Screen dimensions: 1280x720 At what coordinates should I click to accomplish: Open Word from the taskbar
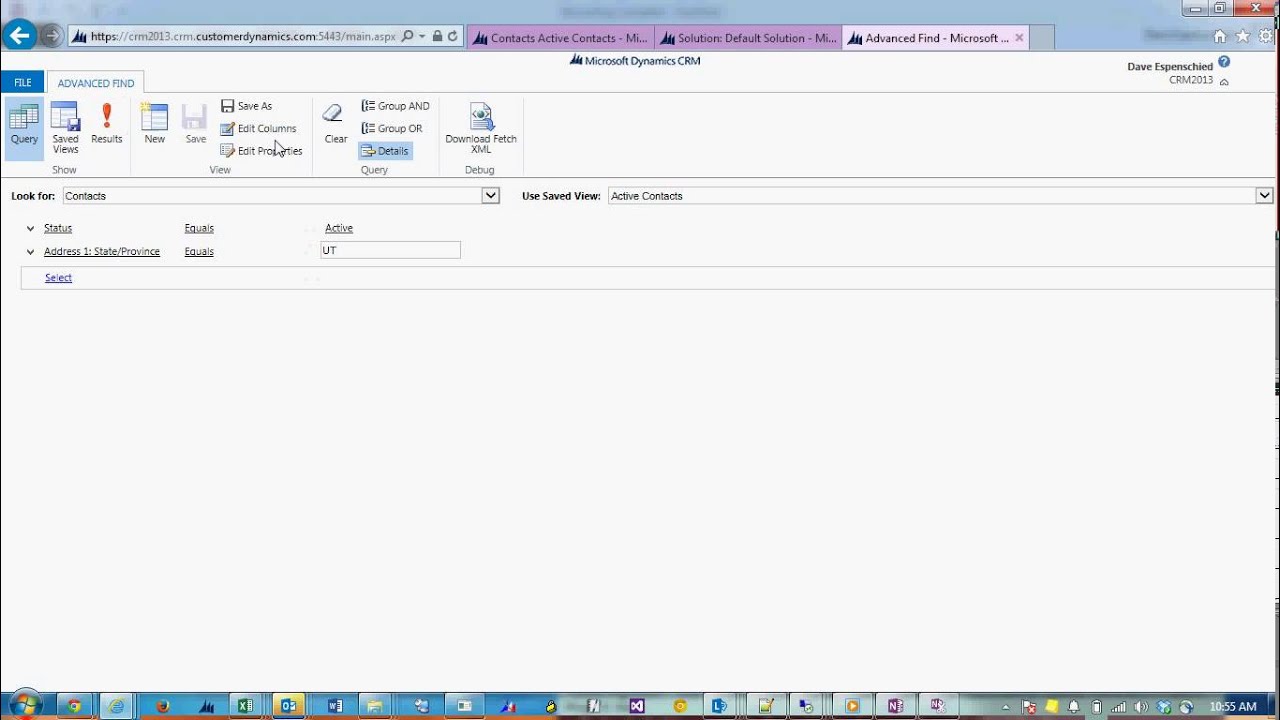tap(335, 706)
